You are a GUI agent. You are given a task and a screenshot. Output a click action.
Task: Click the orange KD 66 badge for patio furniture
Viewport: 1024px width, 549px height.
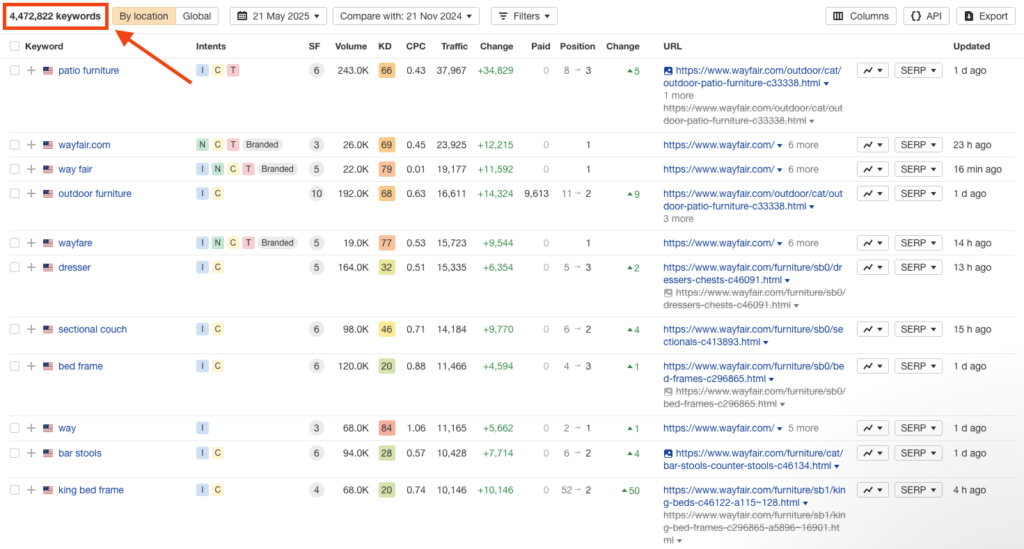387,71
